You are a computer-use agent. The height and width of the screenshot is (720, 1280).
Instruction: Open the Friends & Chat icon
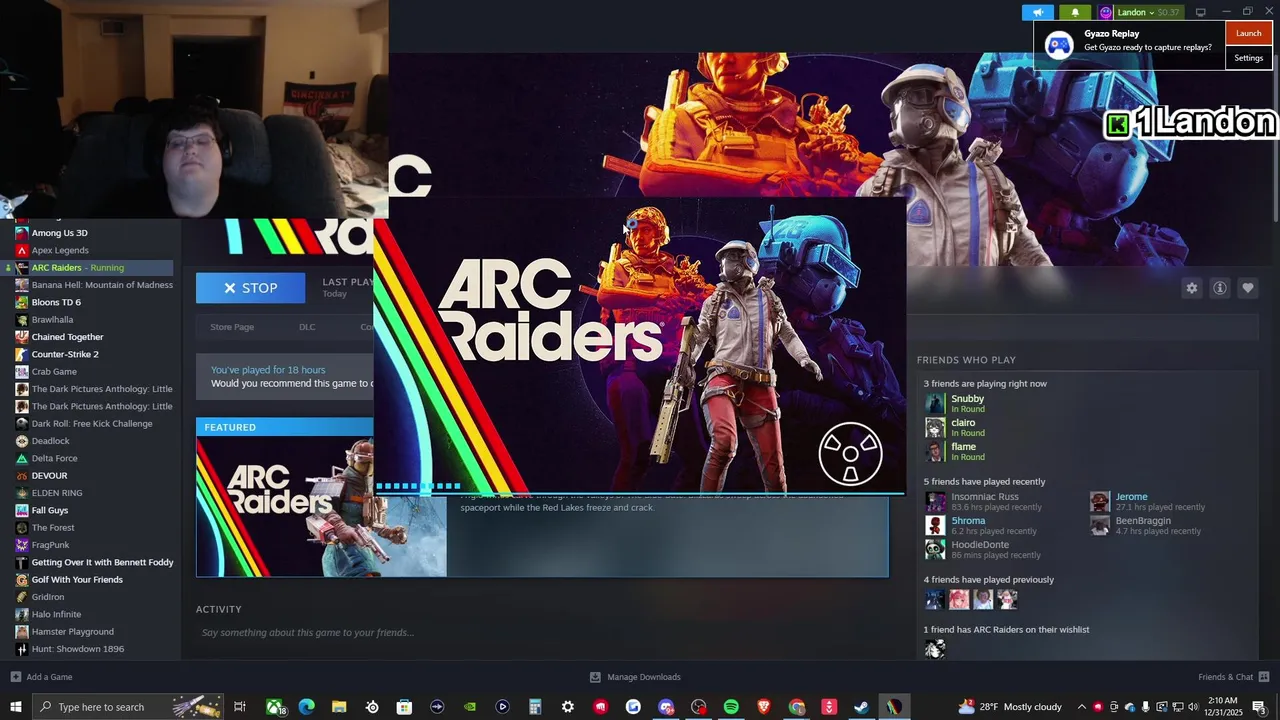pos(1264,677)
